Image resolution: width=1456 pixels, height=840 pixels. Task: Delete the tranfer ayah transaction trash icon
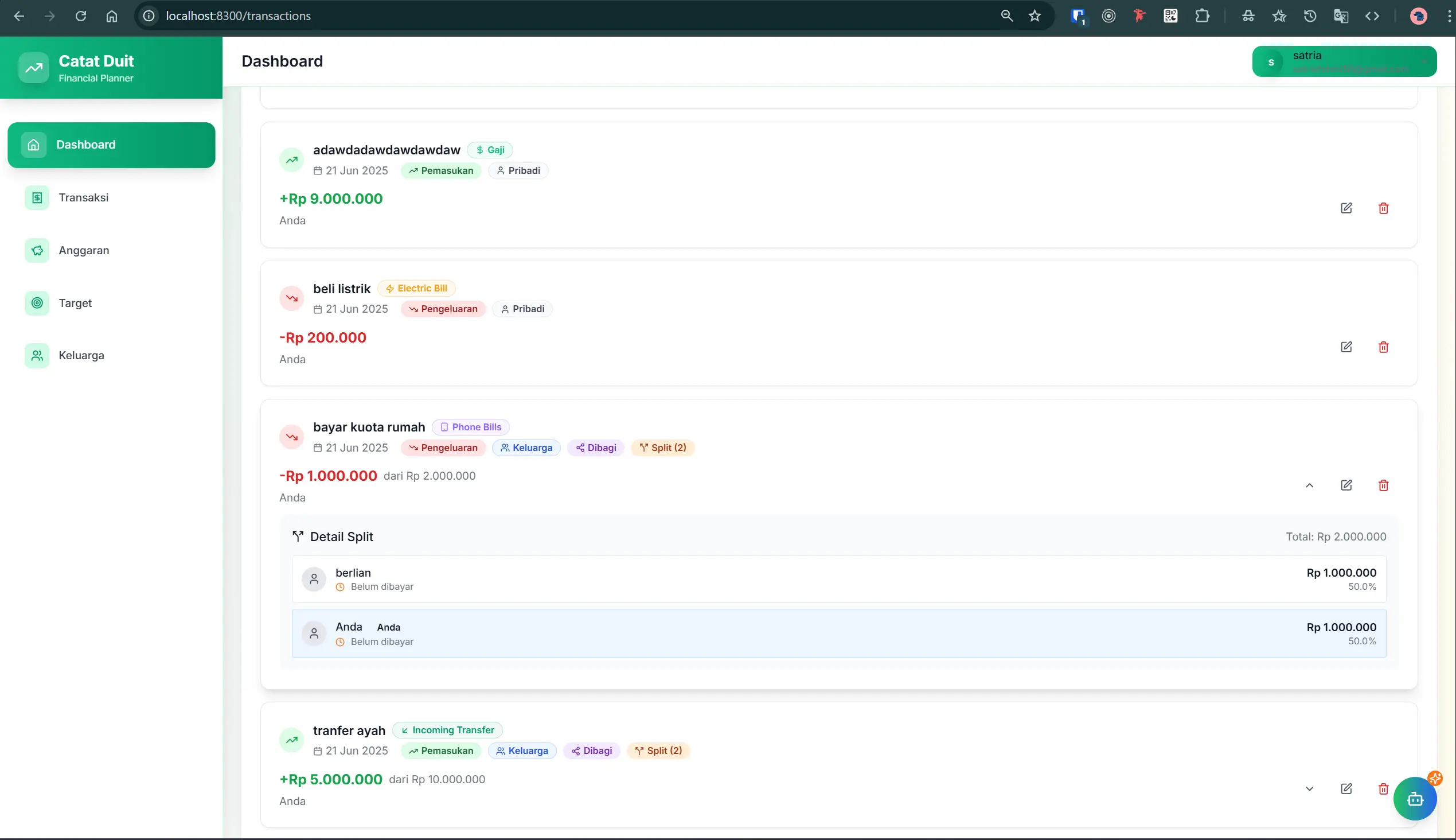coord(1383,789)
